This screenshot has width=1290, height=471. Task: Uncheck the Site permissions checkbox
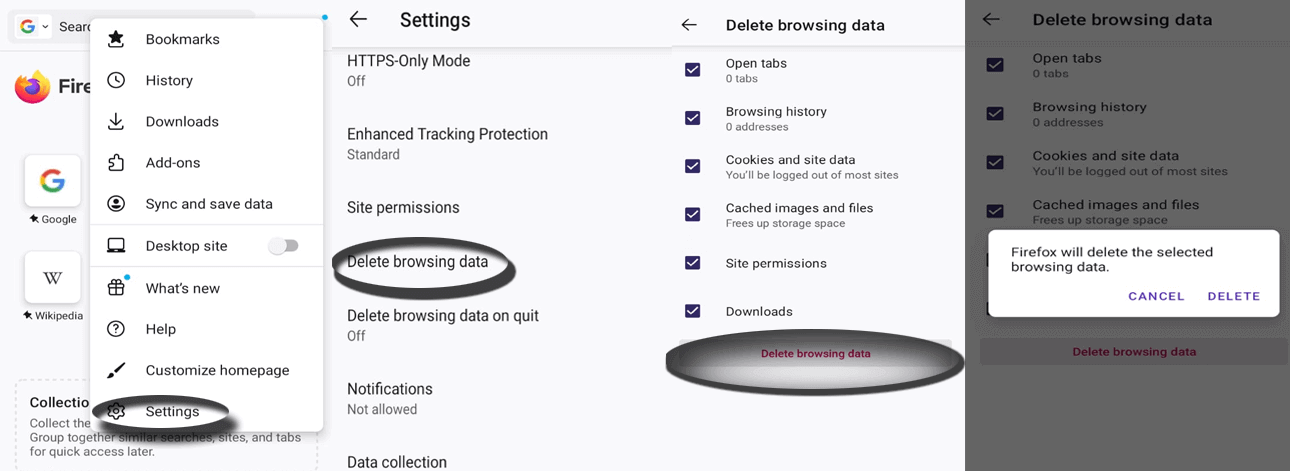coord(692,263)
